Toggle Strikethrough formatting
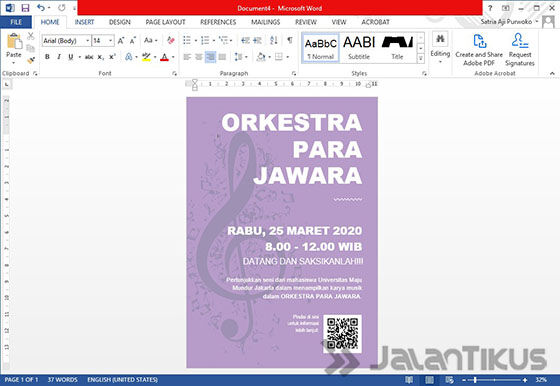Viewport: 560px width, 386px height. coord(89,57)
